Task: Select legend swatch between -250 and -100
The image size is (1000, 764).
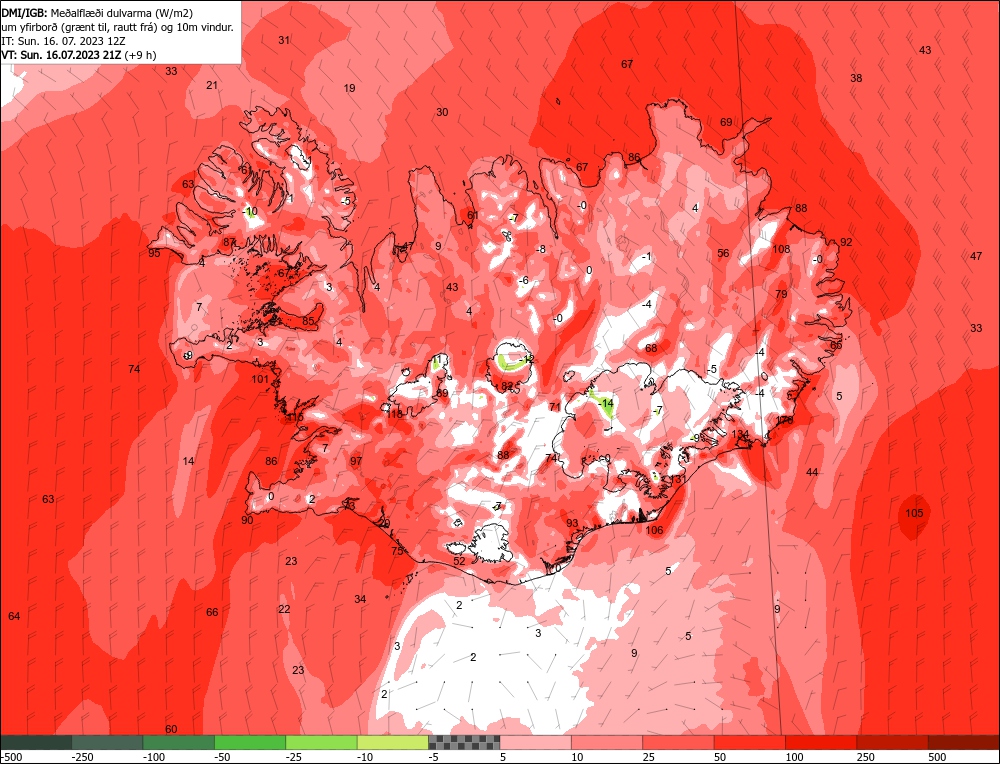Action: (108, 742)
